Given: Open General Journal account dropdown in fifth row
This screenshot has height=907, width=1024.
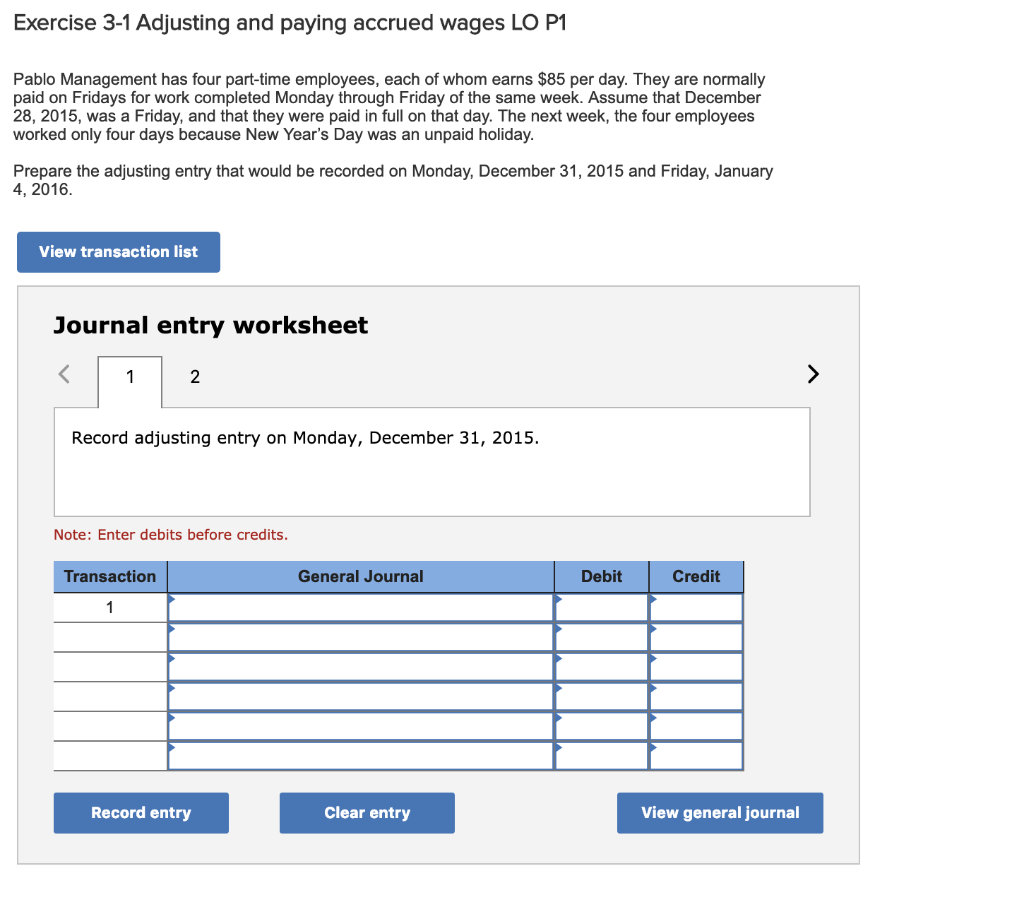Looking at the screenshot, I should click(360, 726).
